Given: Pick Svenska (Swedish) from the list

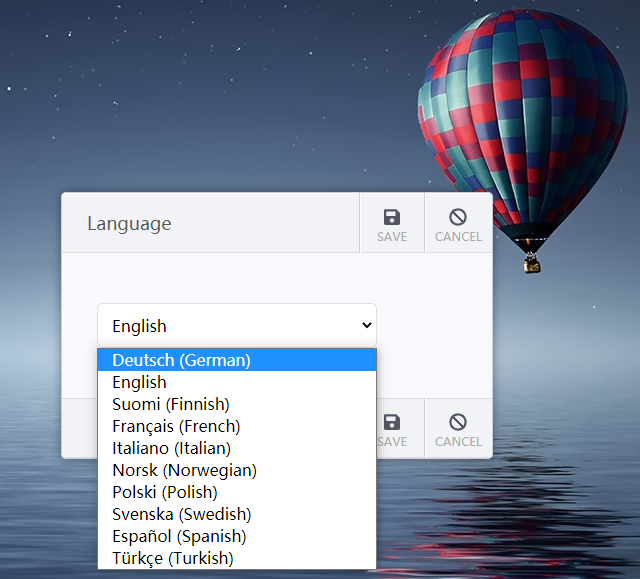Looking at the screenshot, I should [x=237, y=514].
